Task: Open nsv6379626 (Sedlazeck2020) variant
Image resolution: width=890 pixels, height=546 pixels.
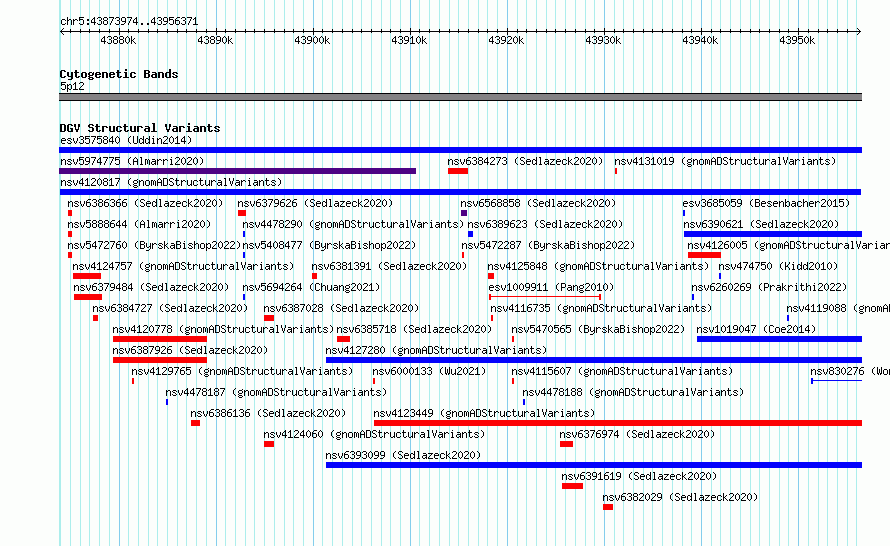Action: click(x=315, y=203)
